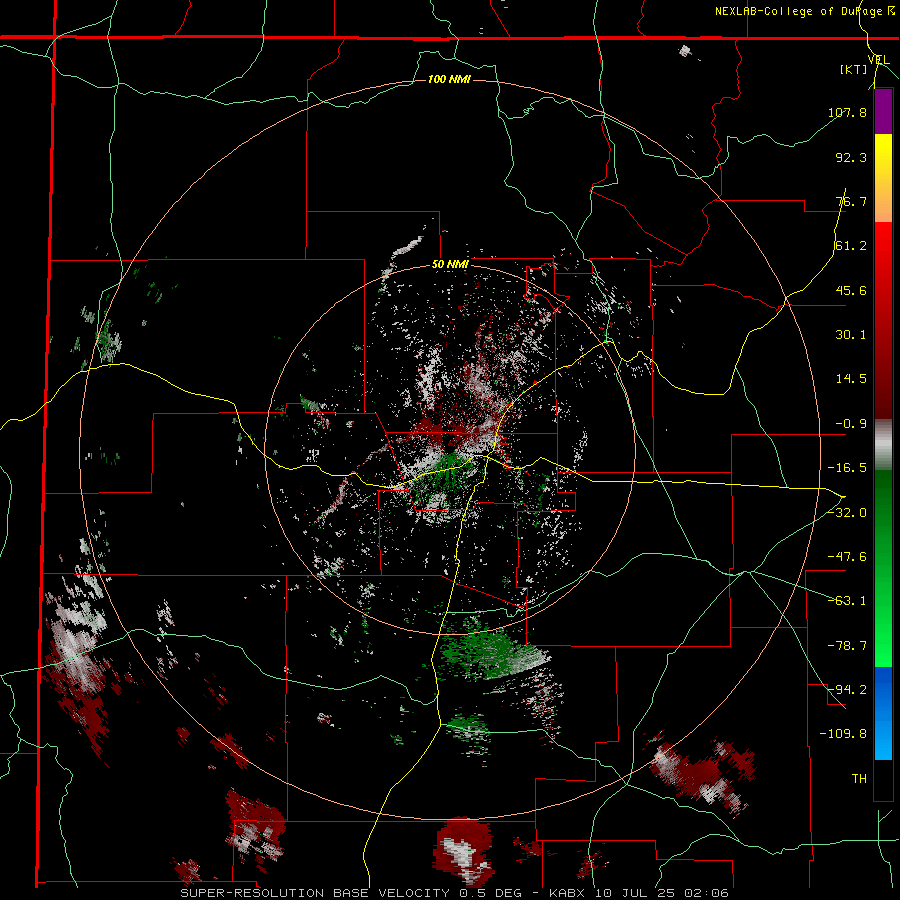Image resolution: width=900 pixels, height=900 pixels.
Task: Pick the gray segment of color bar
Action: pyautogui.click(x=883, y=445)
